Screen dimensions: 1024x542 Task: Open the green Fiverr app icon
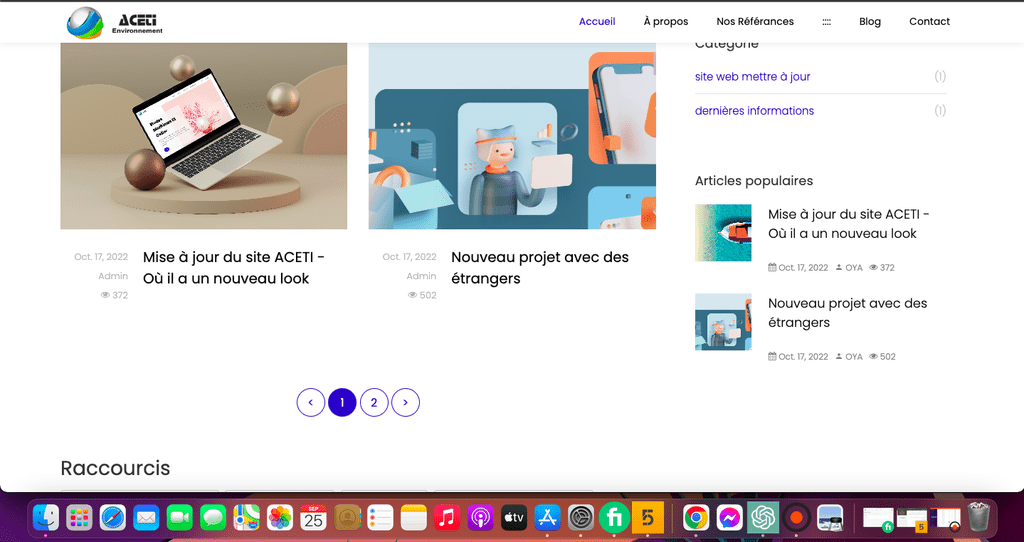click(x=614, y=518)
